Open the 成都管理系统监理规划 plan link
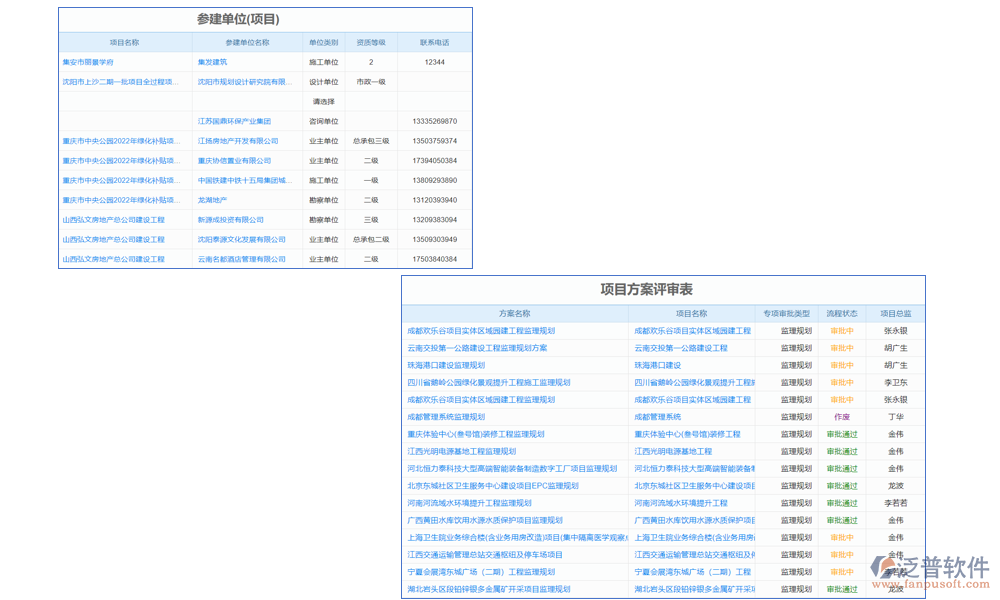This screenshot has width=1000, height=600. 446,417
